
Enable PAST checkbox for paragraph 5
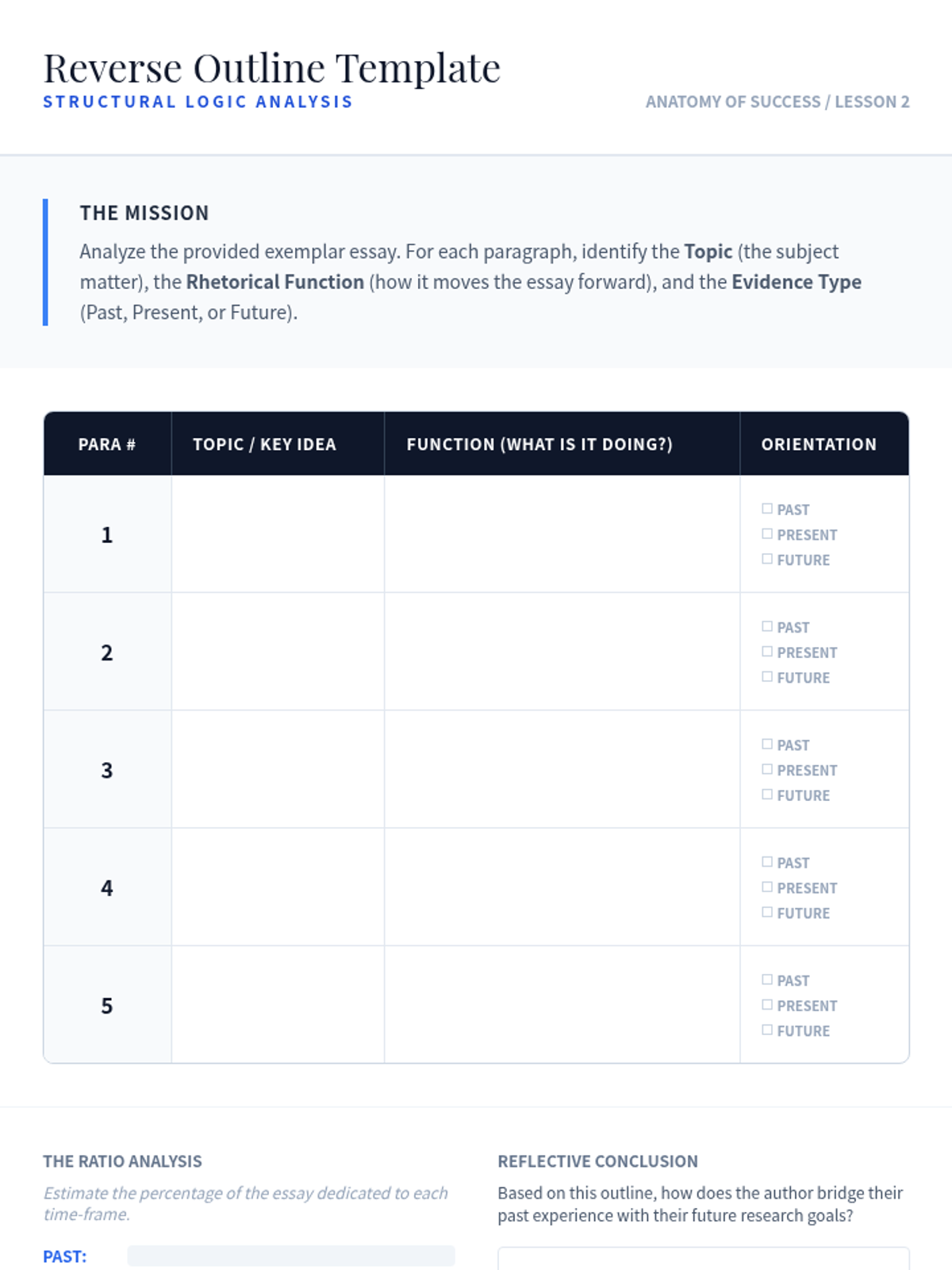[767, 979]
